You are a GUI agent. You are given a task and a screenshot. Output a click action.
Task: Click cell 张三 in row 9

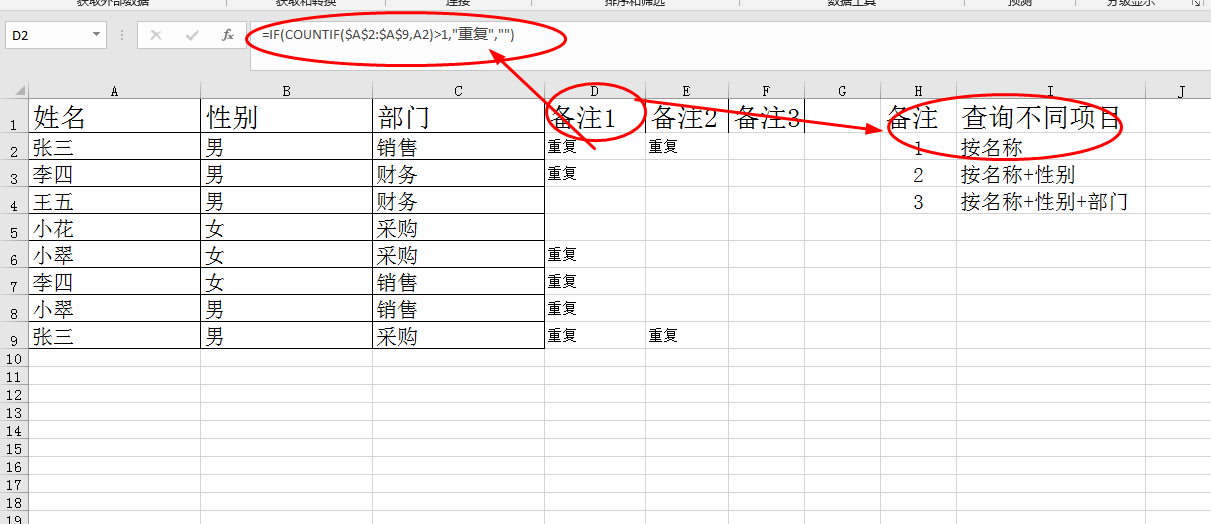(114, 336)
